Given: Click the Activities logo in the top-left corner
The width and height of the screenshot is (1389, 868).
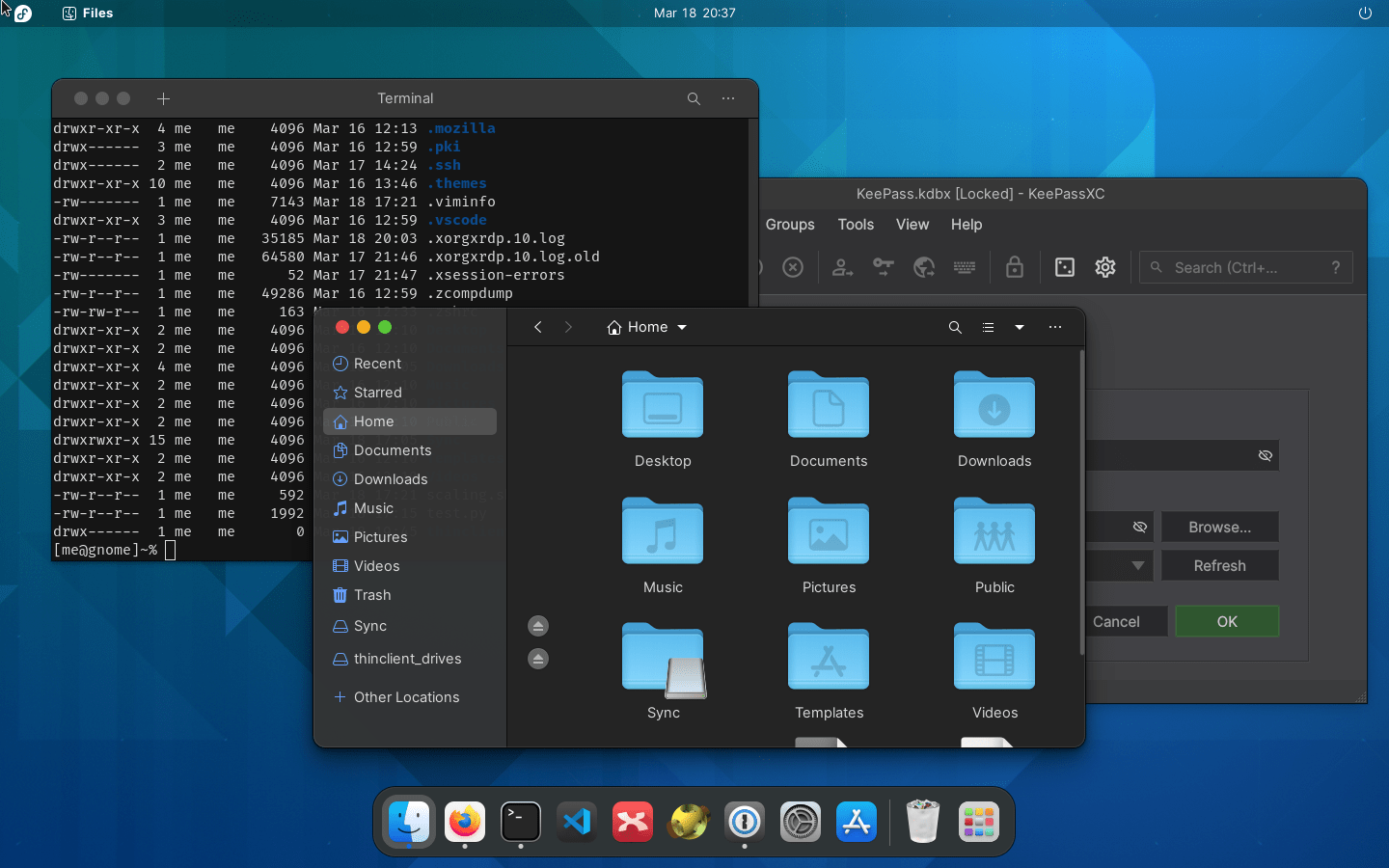Looking at the screenshot, I should [23, 14].
